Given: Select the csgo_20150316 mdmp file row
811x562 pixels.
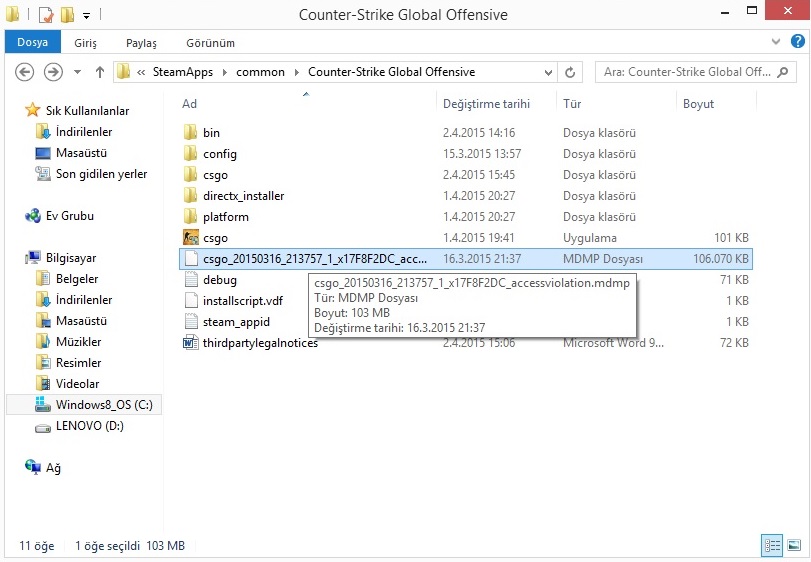Looking at the screenshot, I should tap(465, 259).
